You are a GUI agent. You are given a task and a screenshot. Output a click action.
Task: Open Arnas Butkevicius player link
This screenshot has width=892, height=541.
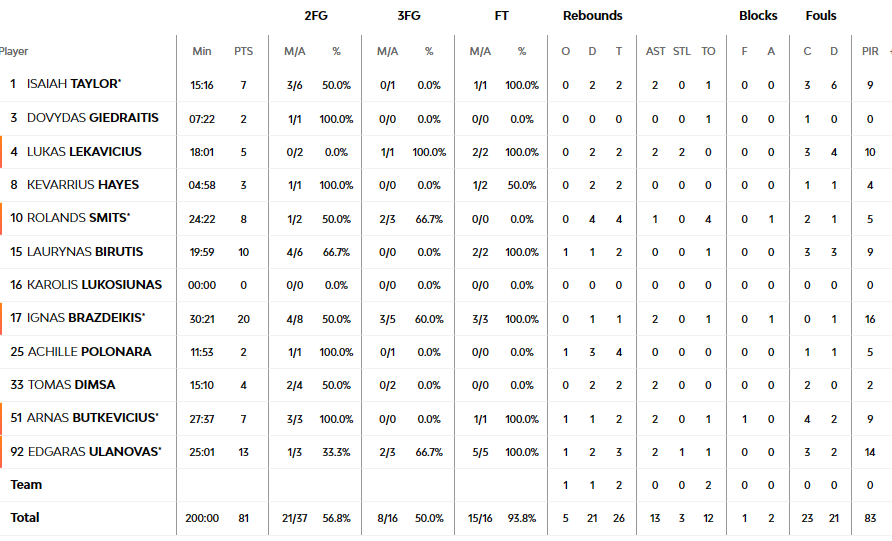tap(93, 418)
